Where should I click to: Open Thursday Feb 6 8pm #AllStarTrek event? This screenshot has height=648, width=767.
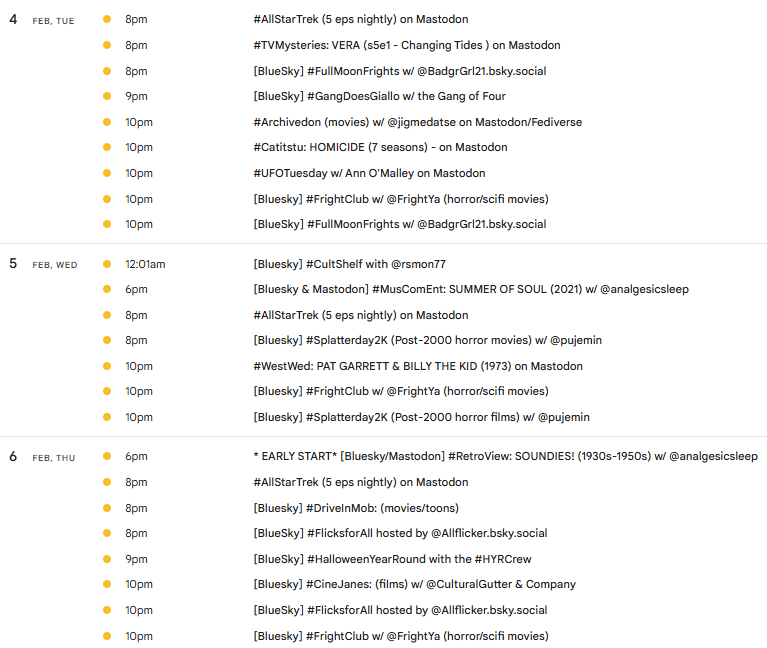pyautogui.click(x=361, y=482)
